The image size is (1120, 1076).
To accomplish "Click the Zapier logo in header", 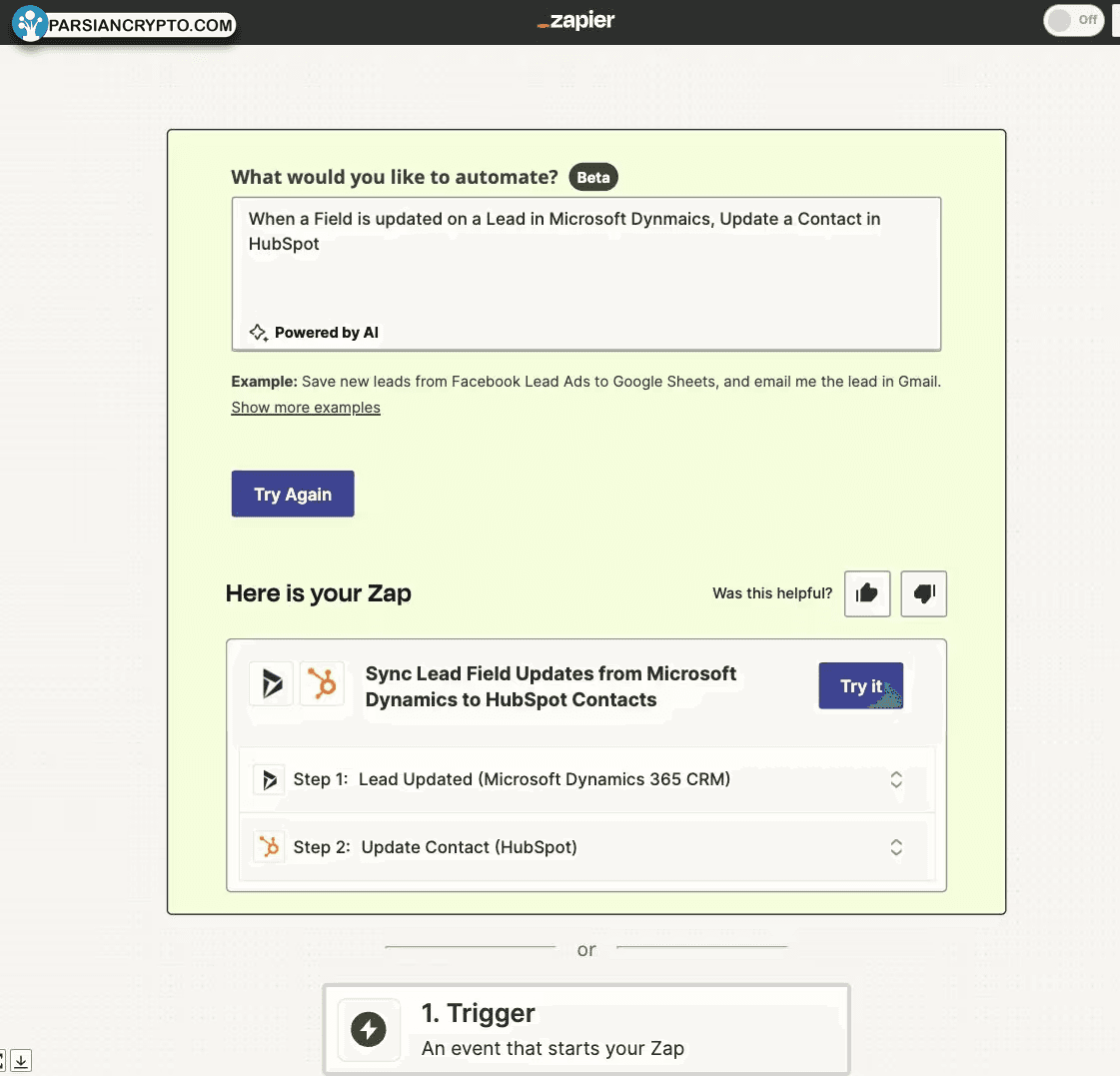I will pos(575,21).
